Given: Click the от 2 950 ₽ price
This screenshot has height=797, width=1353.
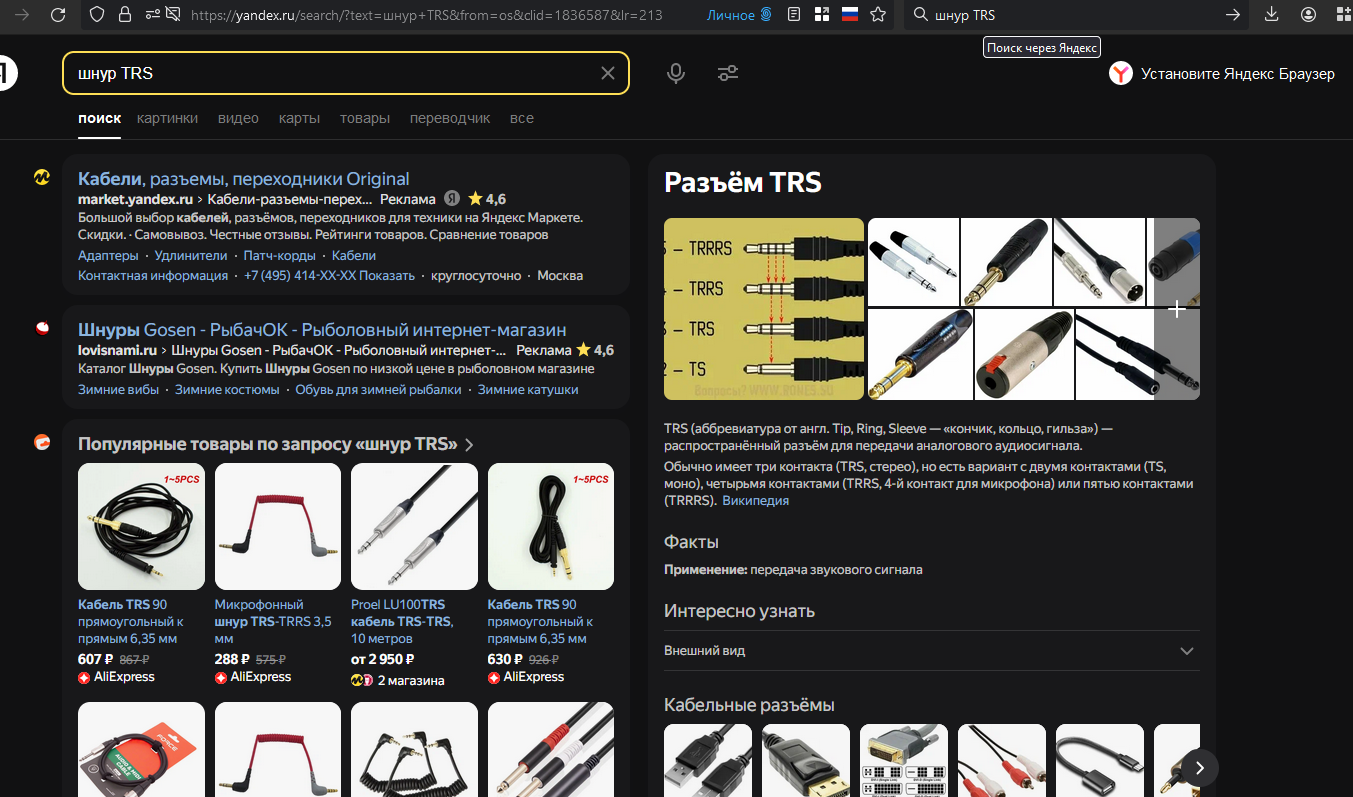Looking at the screenshot, I should [383, 659].
